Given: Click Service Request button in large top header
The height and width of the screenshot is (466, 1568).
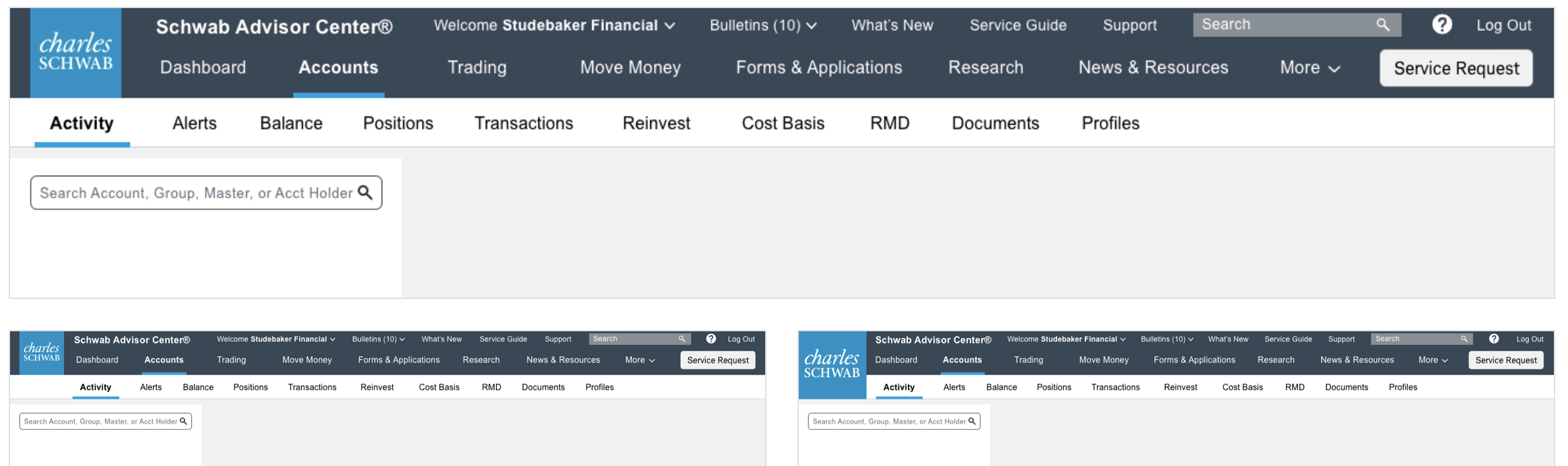Looking at the screenshot, I should coord(1456,68).
